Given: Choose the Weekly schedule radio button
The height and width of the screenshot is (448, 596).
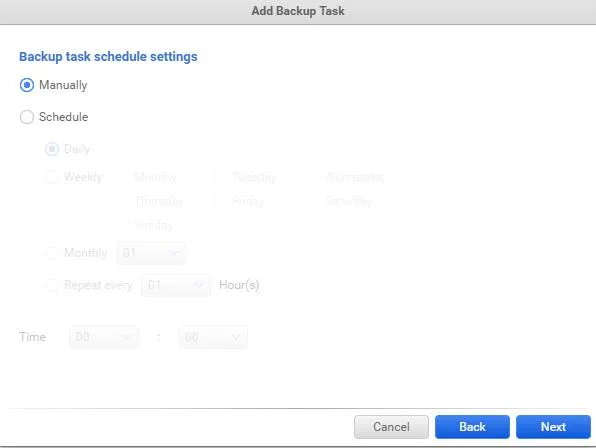Looking at the screenshot, I should point(52,177).
